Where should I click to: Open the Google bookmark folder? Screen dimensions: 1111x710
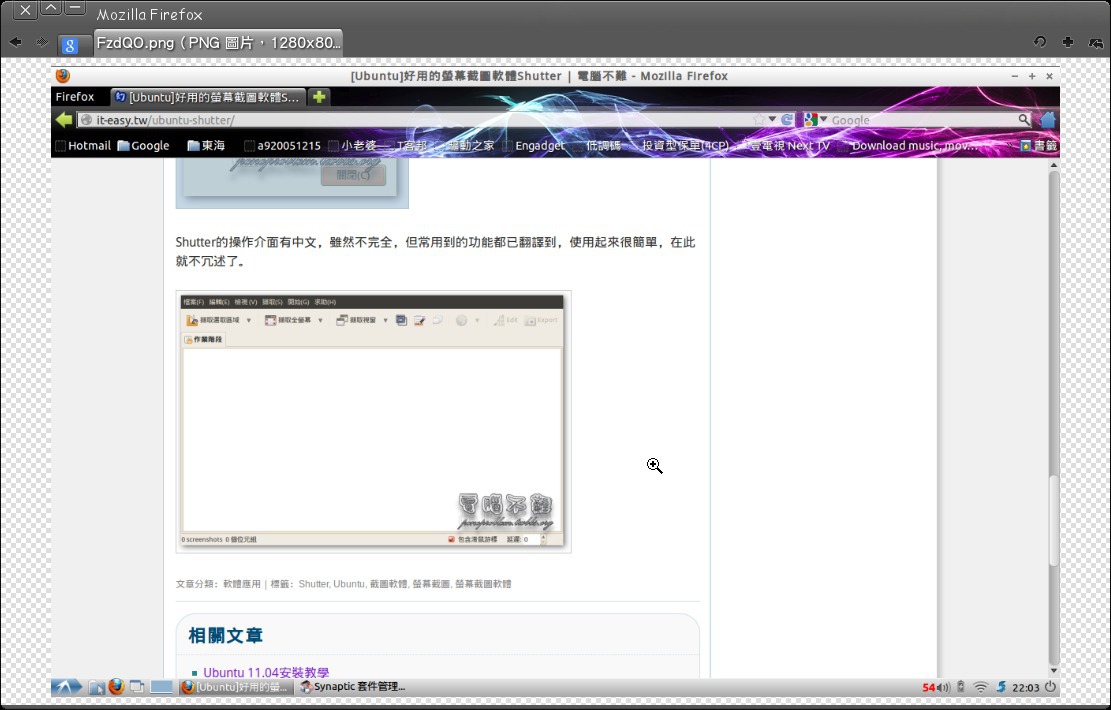tap(143, 146)
